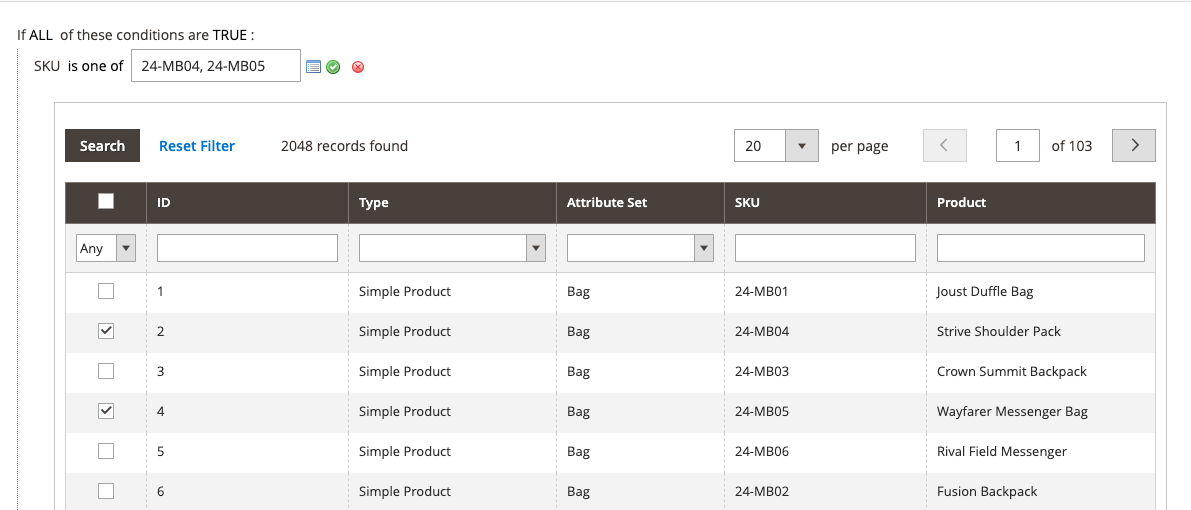Click the TRUE condition value link
1191x510 pixels.
click(x=229, y=35)
